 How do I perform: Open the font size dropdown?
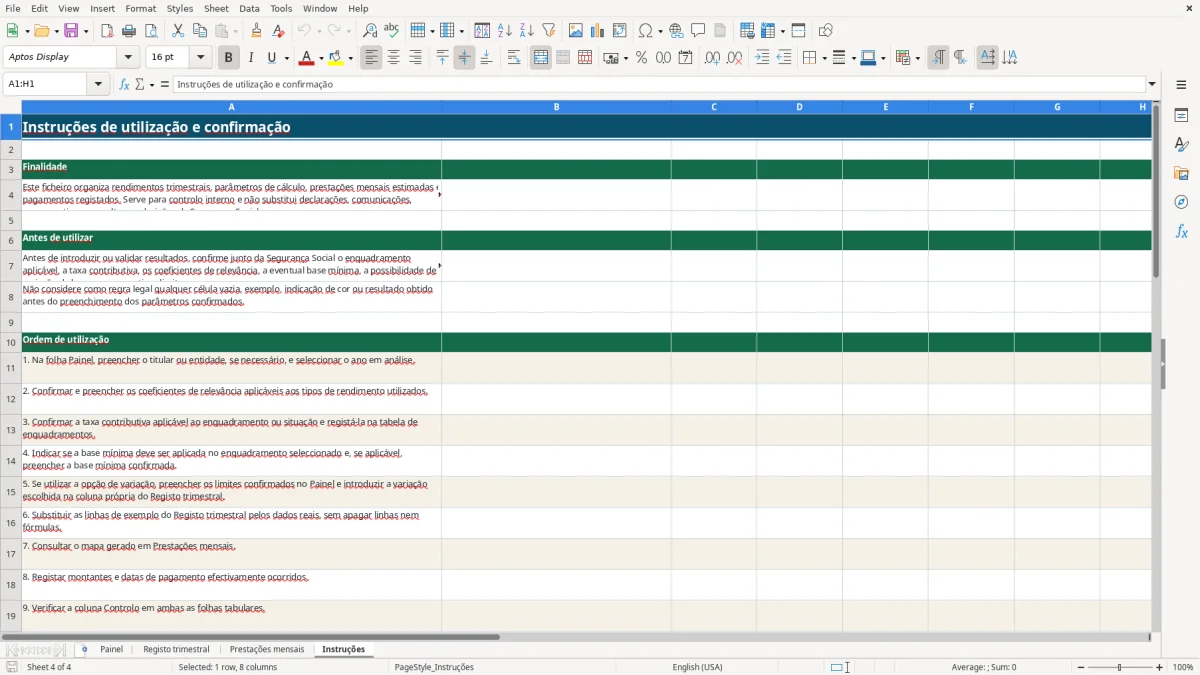click(x=200, y=57)
